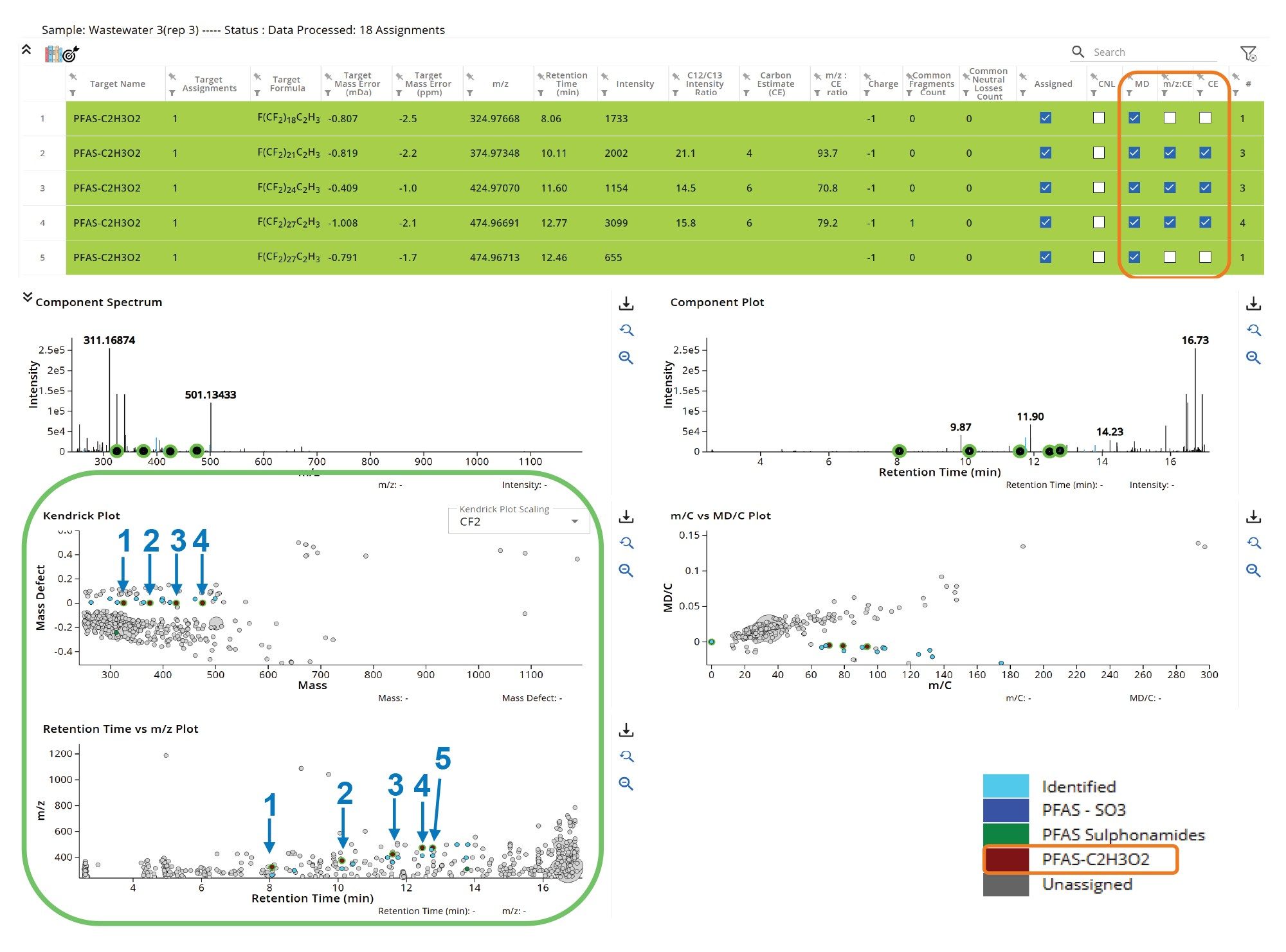1286x952 pixels.
Task: Download the Component Plot
Action: click(x=1253, y=303)
